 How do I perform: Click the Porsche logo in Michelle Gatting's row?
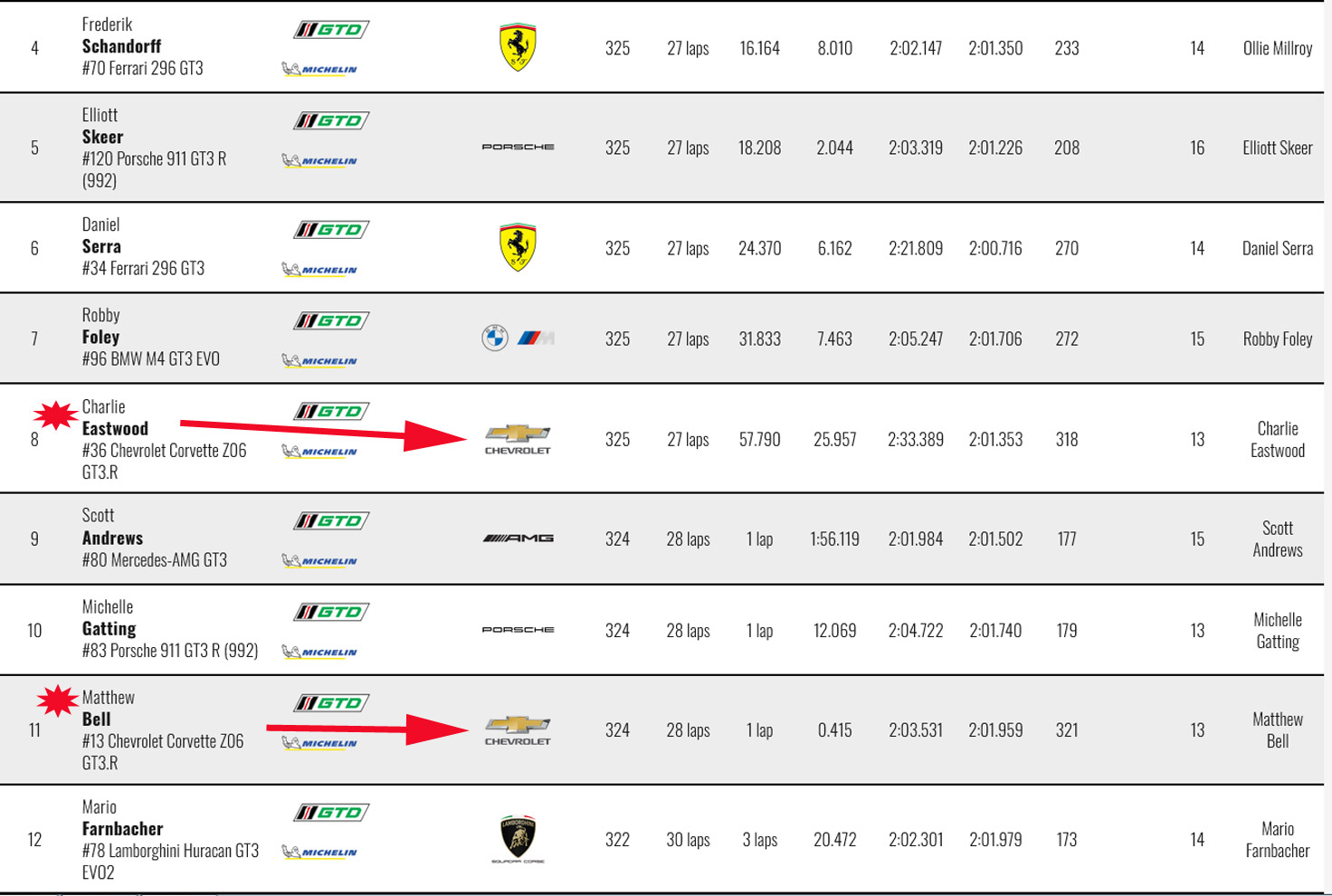(518, 630)
